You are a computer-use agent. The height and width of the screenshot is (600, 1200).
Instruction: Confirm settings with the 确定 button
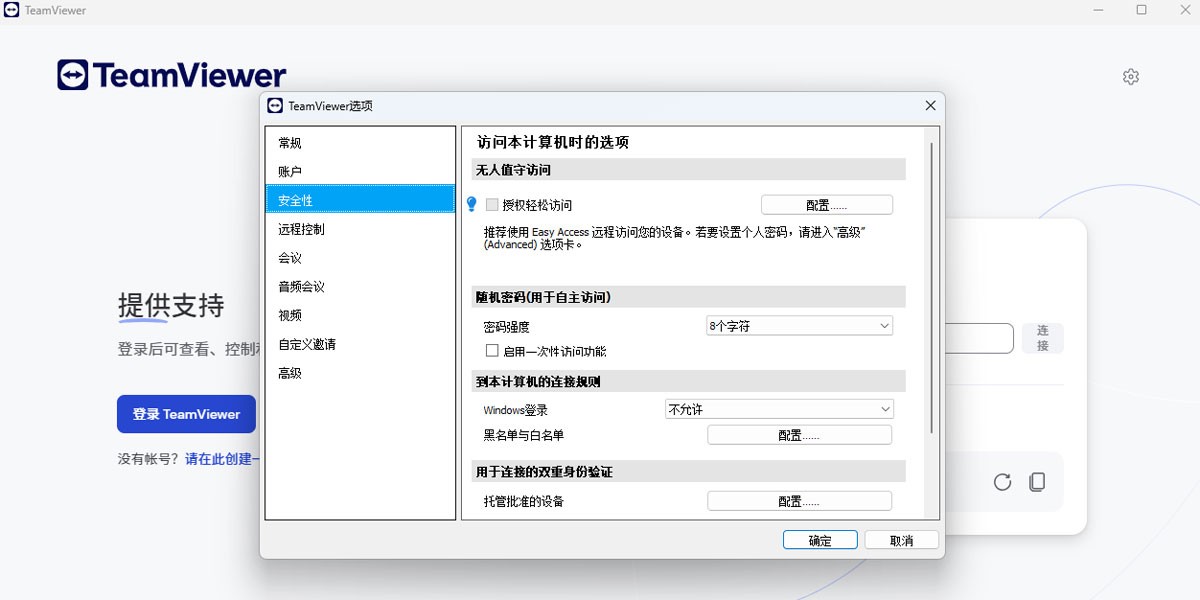[x=819, y=539]
